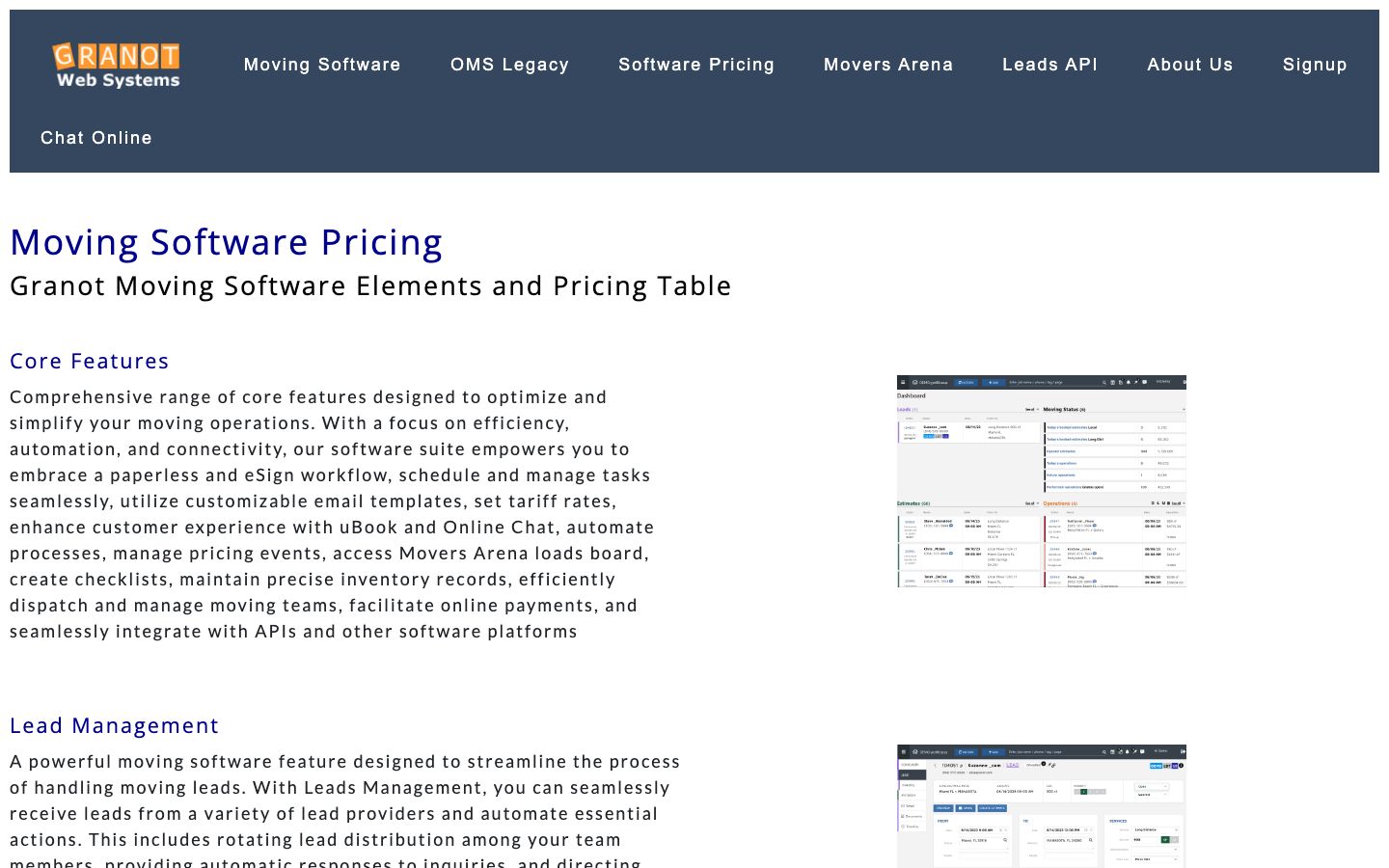The image size is (1389, 868).
Task: Click the paragraph starting "A powerful moving software feature"
Action: click(345, 809)
